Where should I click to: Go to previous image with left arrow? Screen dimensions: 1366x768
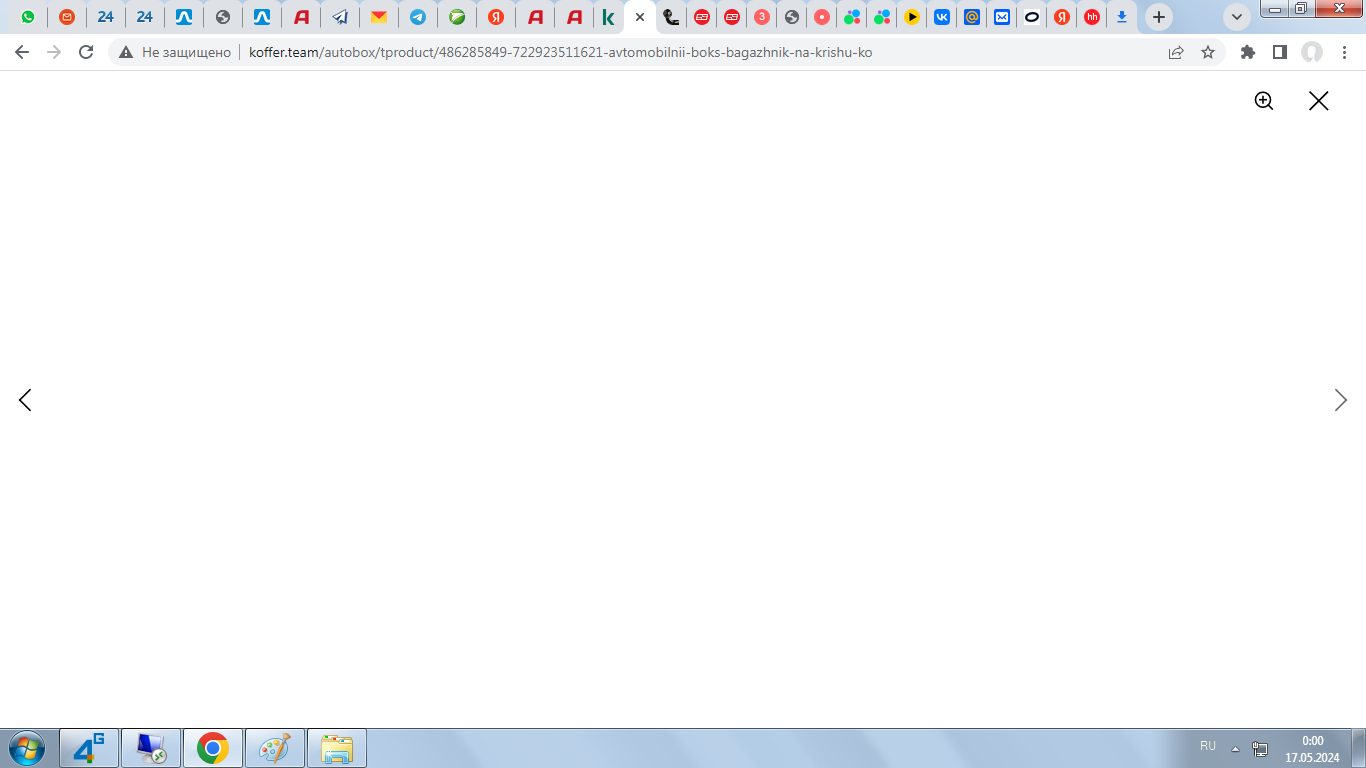(25, 400)
